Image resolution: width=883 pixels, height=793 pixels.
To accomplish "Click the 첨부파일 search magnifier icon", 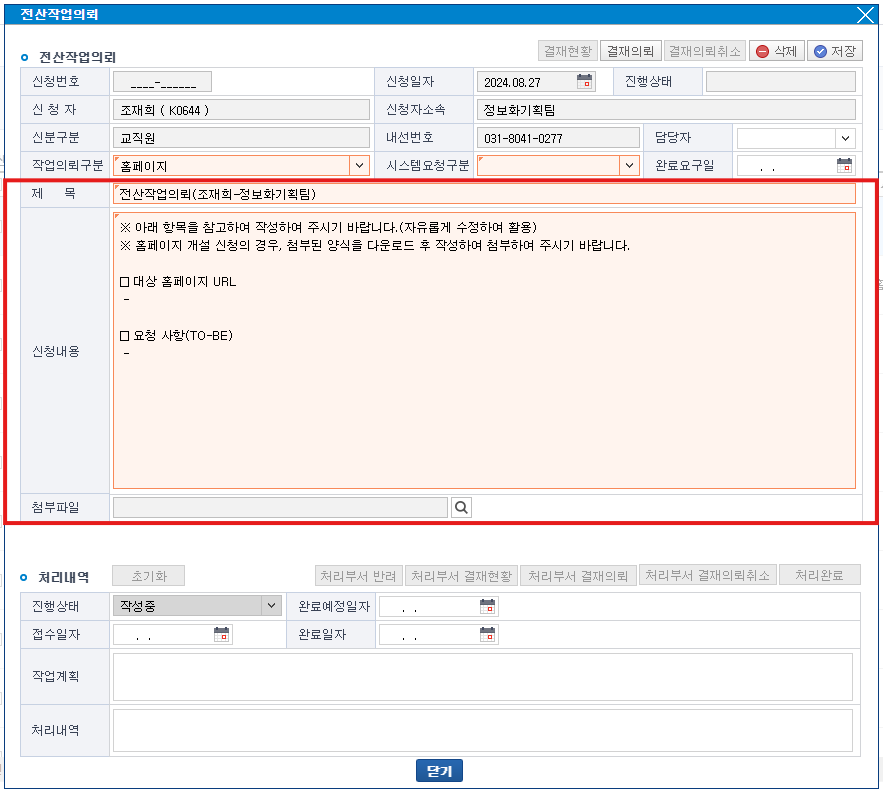I will (461, 508).
